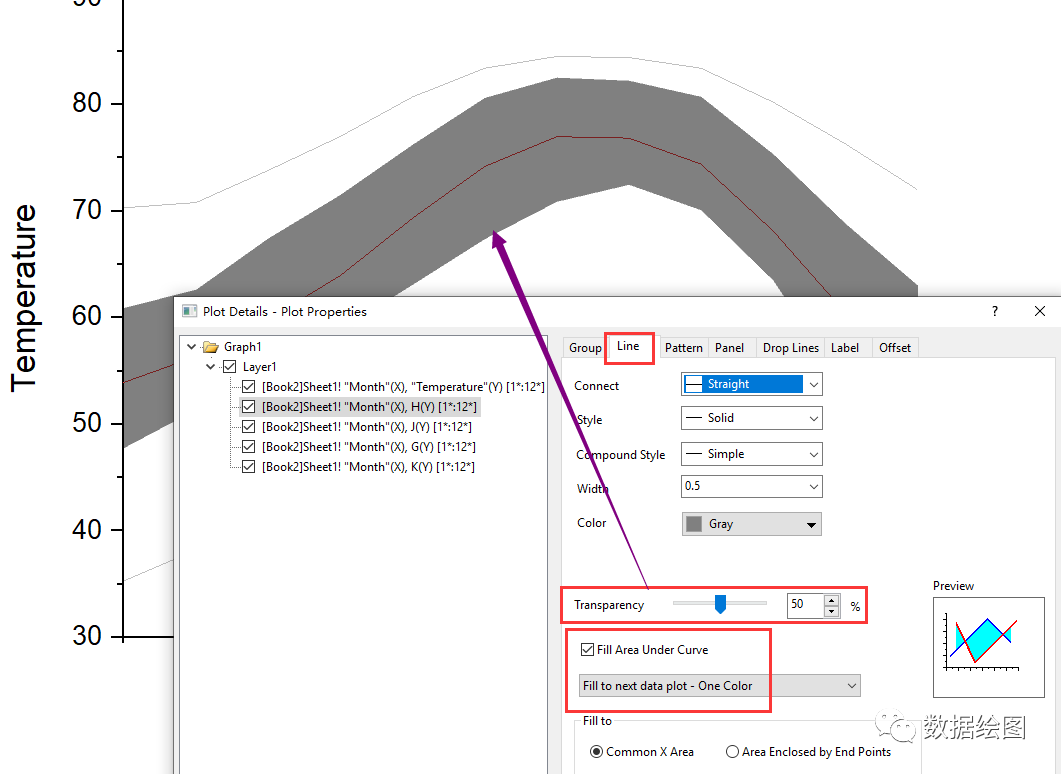This screenshot has height=774, width=1061.
Task: Switch to the Line tab
Action: point(628,346)
